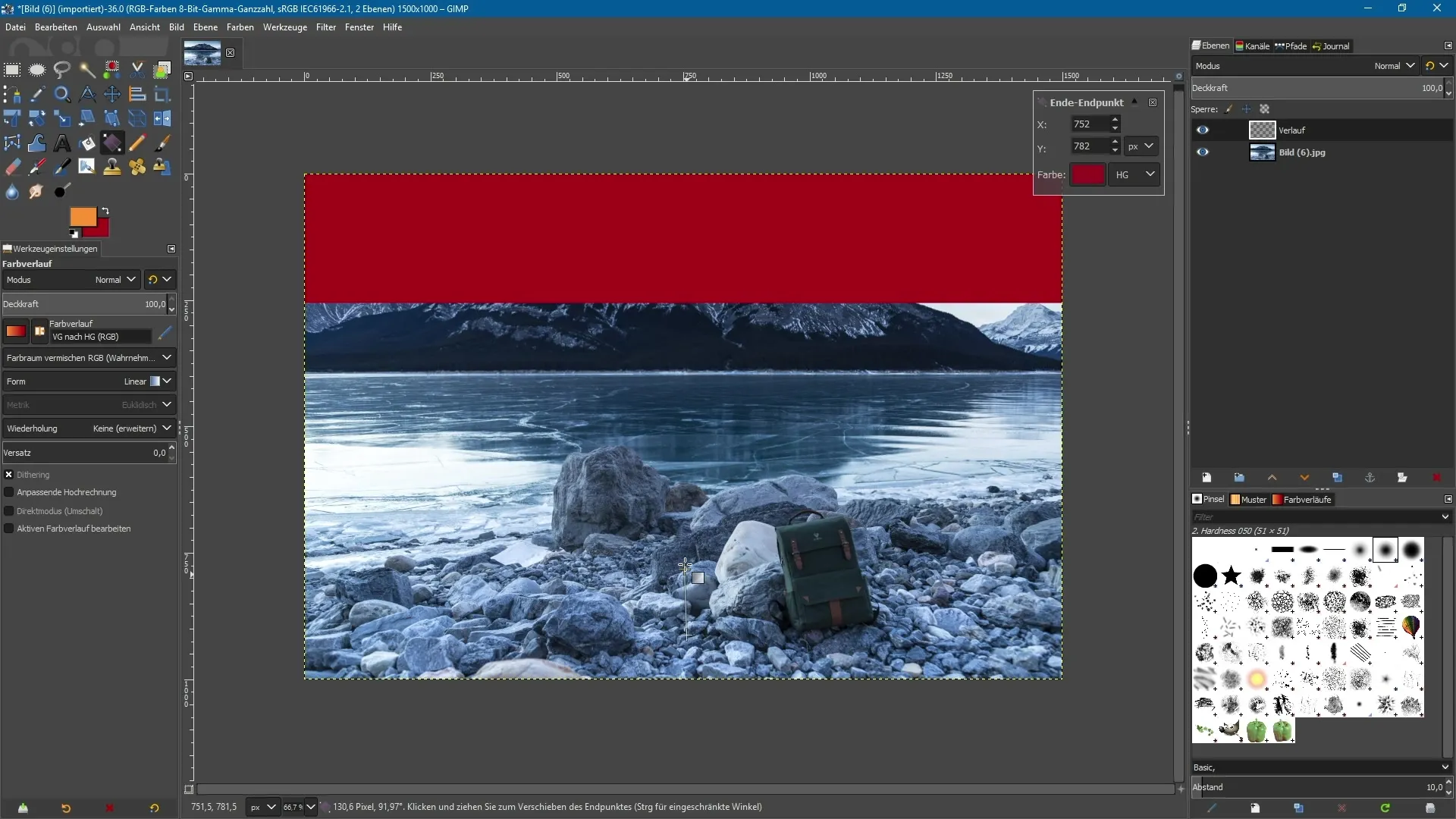
Task: Click the brush Filter field
Action: tap(1316, 517)
